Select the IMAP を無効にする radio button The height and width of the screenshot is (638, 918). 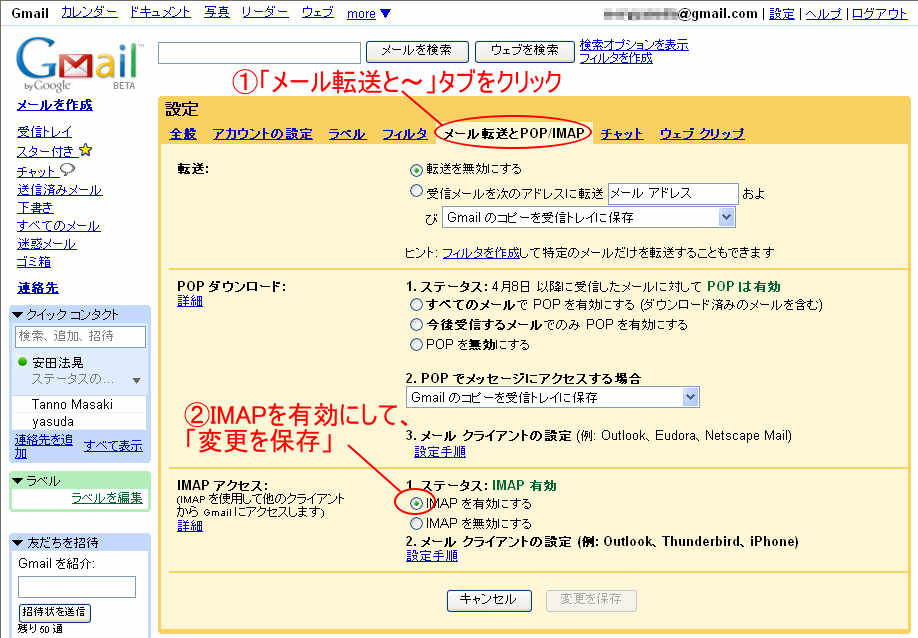click(x=416, y=523)
